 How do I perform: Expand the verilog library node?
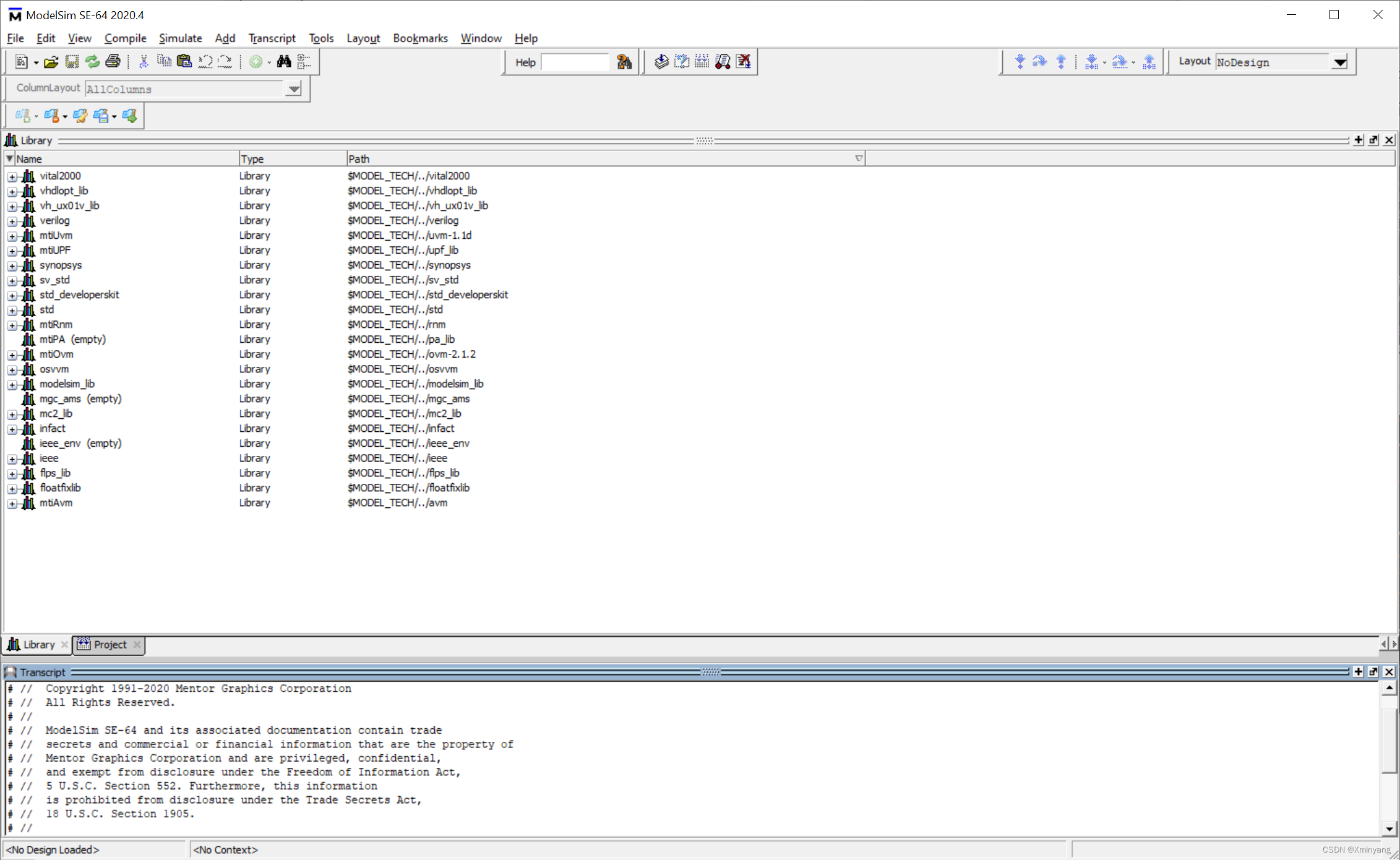coord(12,221)
